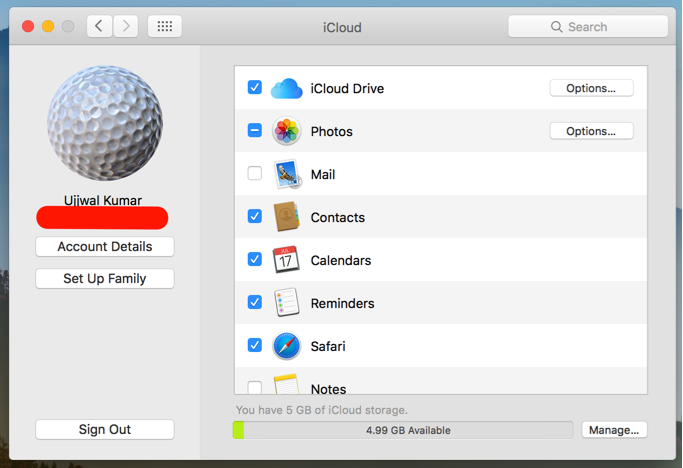This screenshot has width=683, height=468.
Task: Click the Sign Out button
Action: pos(105,429)
